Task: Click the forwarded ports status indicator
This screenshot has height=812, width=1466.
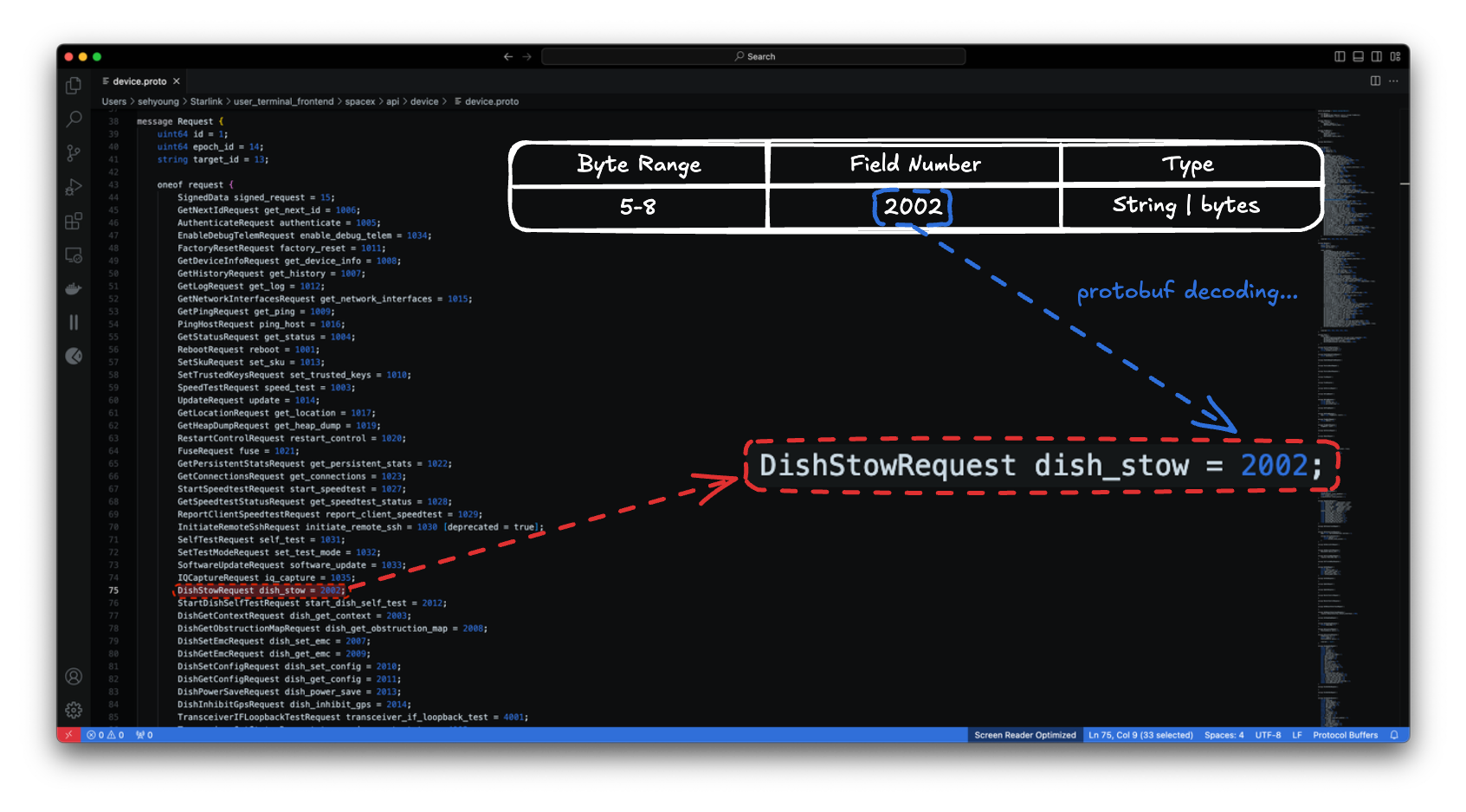Action: tap(145, 735)
